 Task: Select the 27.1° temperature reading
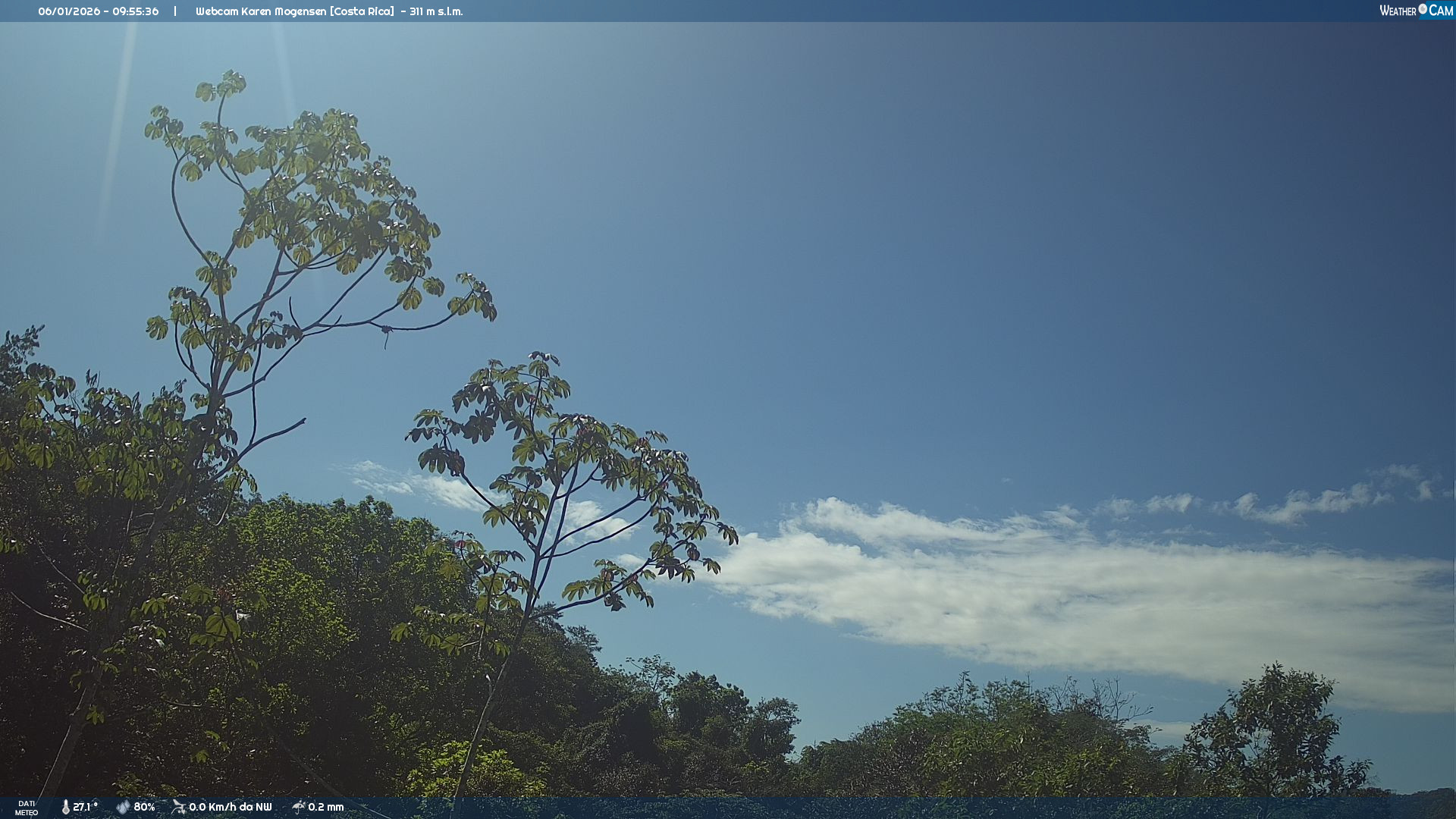(x=85, y=807)
